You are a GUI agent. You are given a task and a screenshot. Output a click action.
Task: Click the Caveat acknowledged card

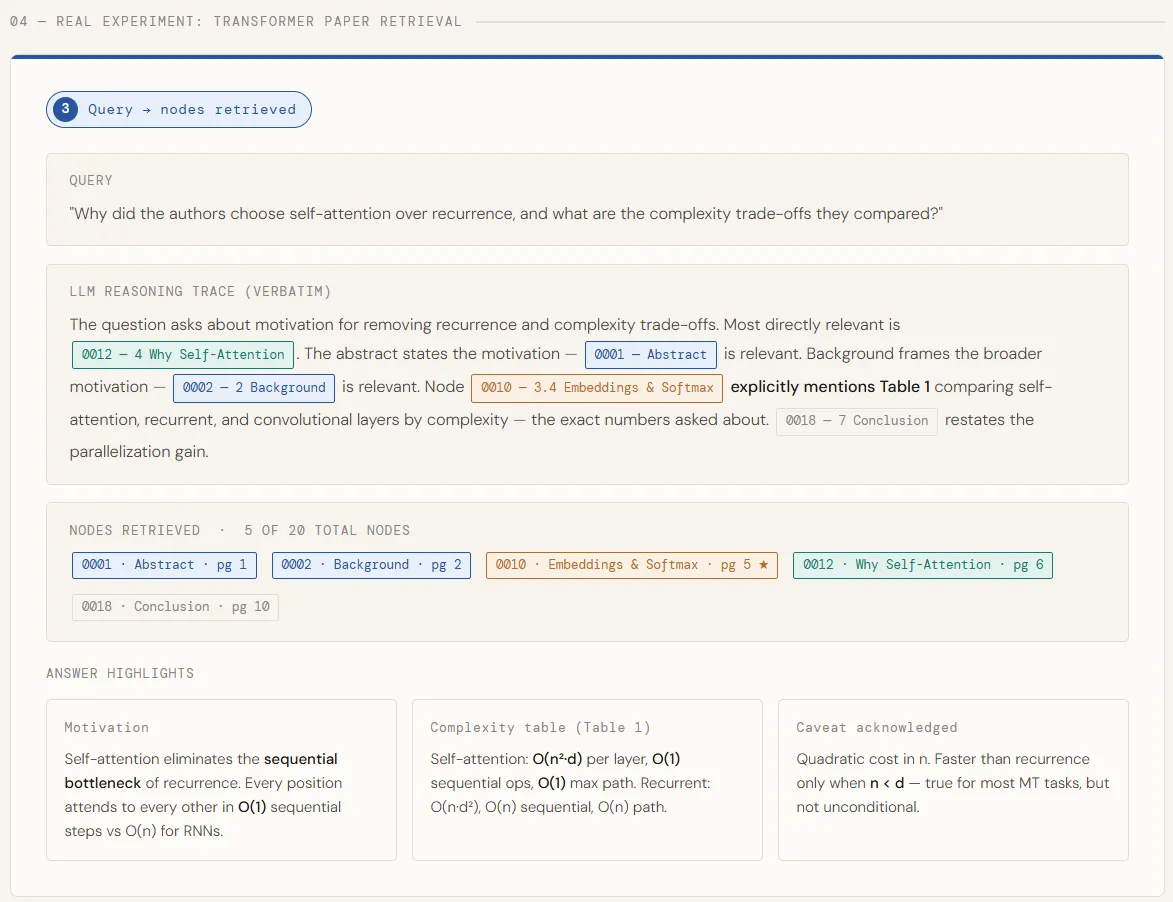coord(953,780)
